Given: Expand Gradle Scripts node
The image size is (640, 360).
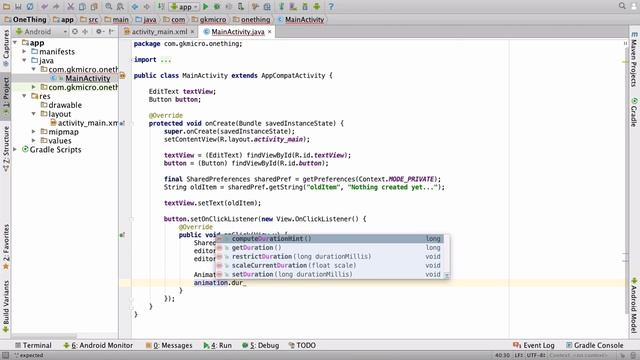Looking at the screenshot, I should tap(15, 149).
